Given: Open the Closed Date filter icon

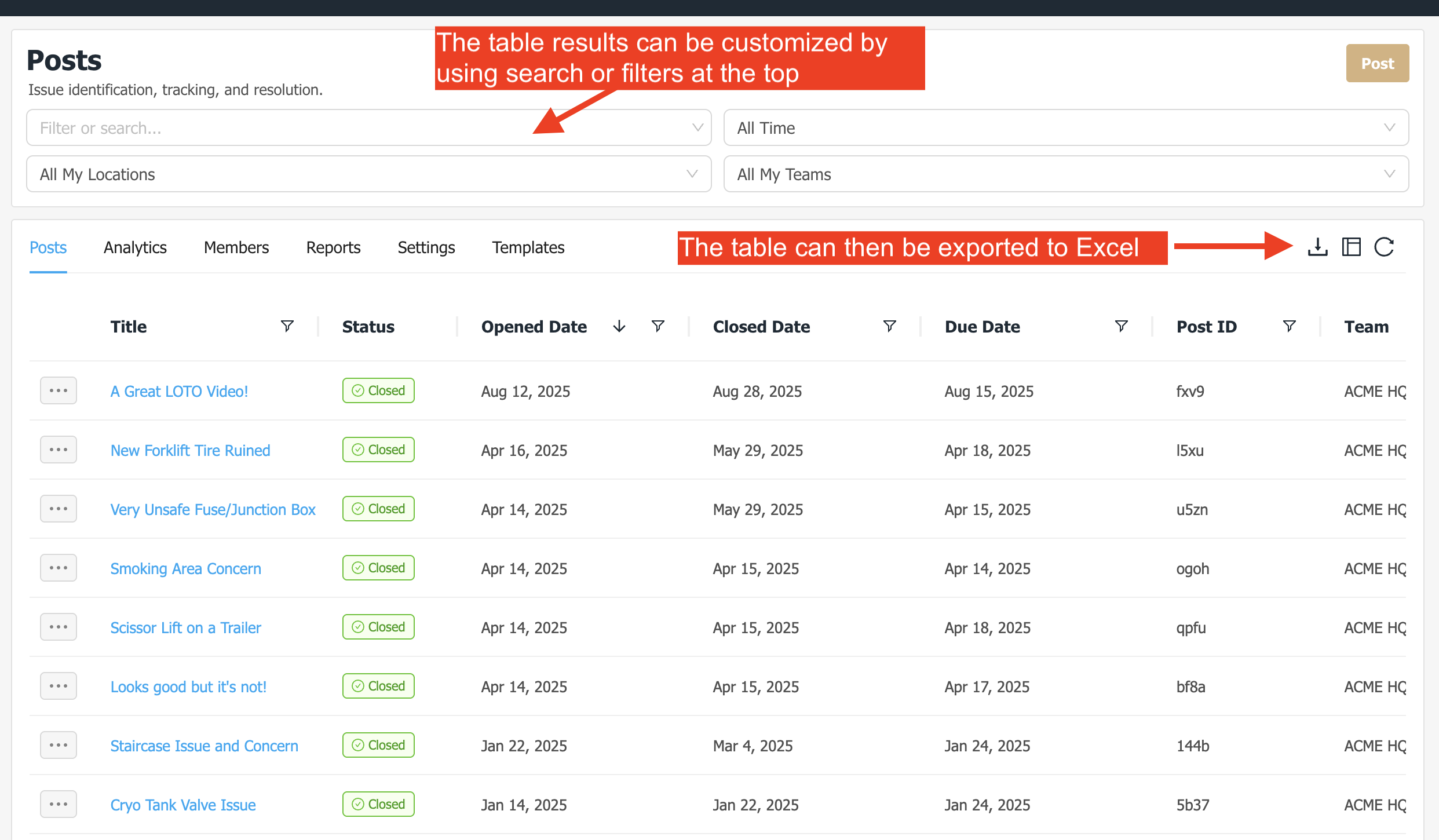Looking at the screenshot, I should (889, 326).
